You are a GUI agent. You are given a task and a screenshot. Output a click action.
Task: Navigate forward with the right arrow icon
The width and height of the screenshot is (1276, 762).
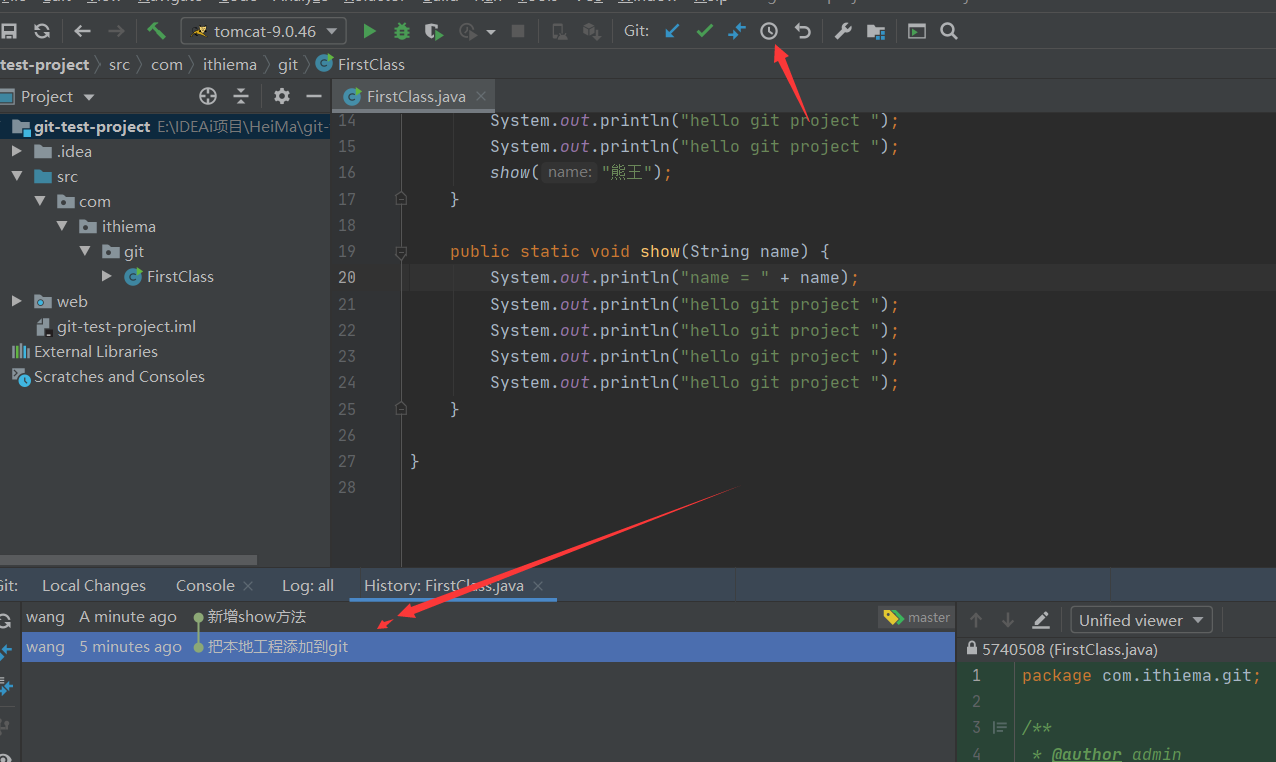(116, 31)
